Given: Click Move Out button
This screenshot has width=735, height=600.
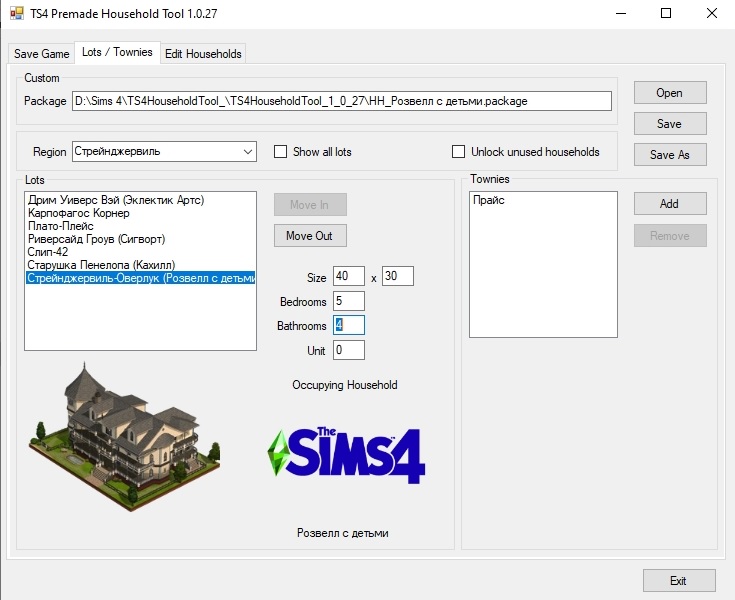Looking at the screenshot, I should click(309, 236).
